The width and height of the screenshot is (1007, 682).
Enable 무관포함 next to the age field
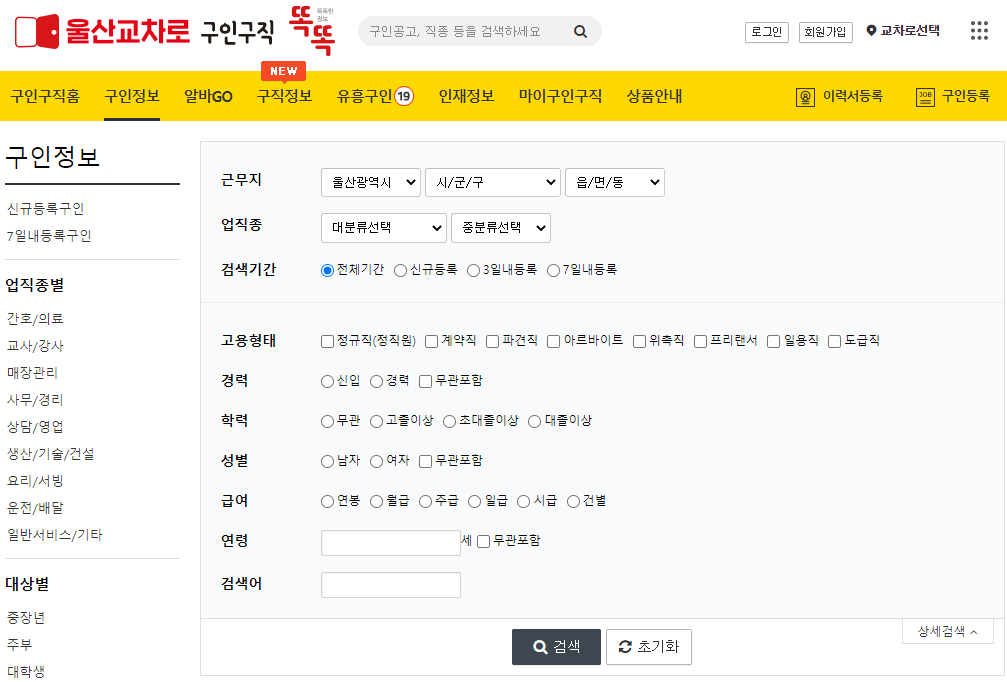482,542
